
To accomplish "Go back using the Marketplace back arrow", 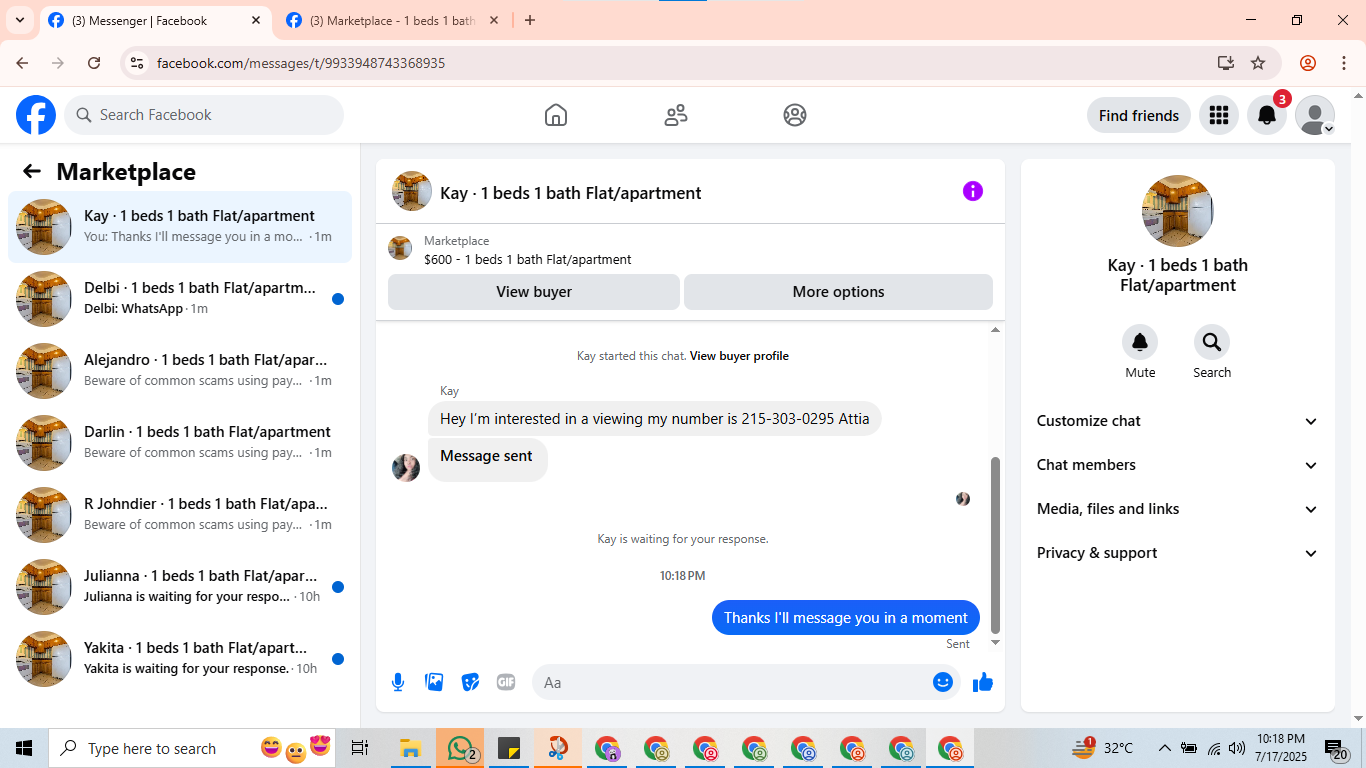I will (x=32, y=171).
